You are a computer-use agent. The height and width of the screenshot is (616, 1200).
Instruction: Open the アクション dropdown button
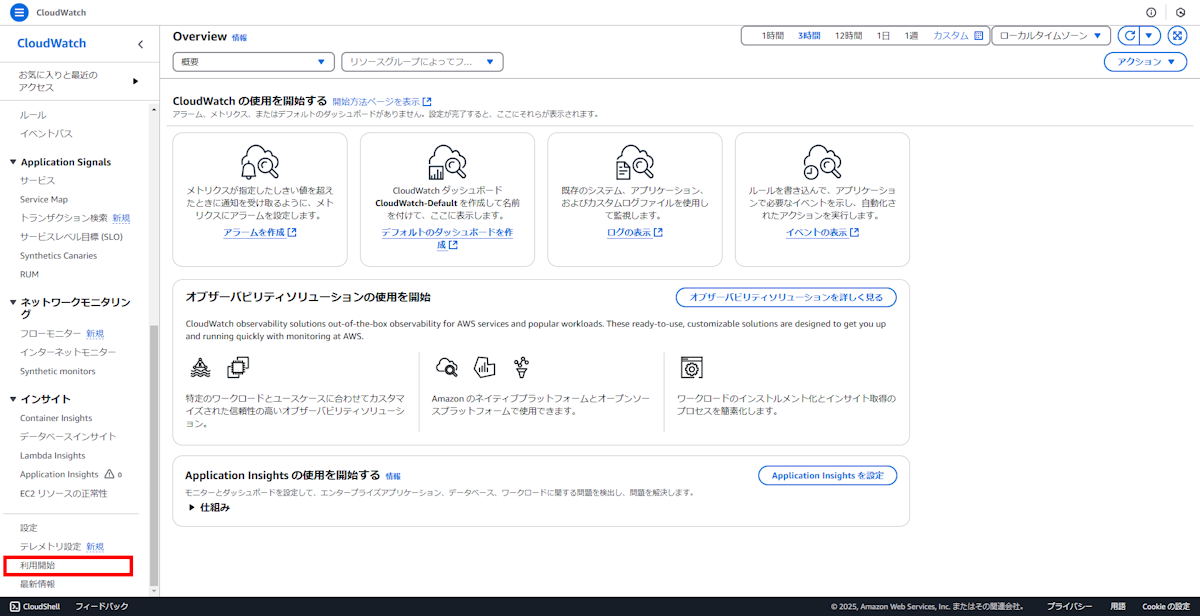tap(1145, 62)
